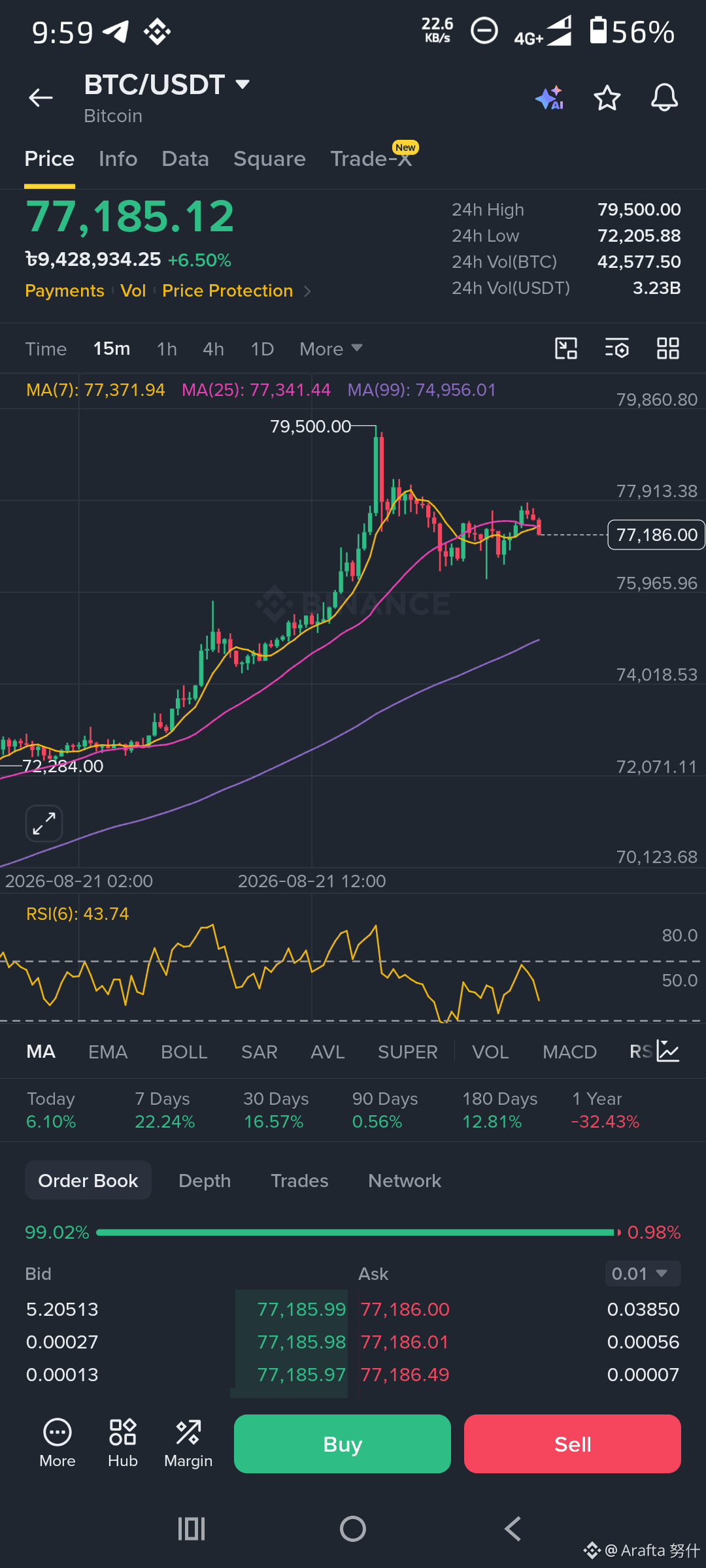The height and width of the screenshot is (1568, 706).
Task: Expand BTC/USDT pair selector dropdown
Action: (243, 84)
